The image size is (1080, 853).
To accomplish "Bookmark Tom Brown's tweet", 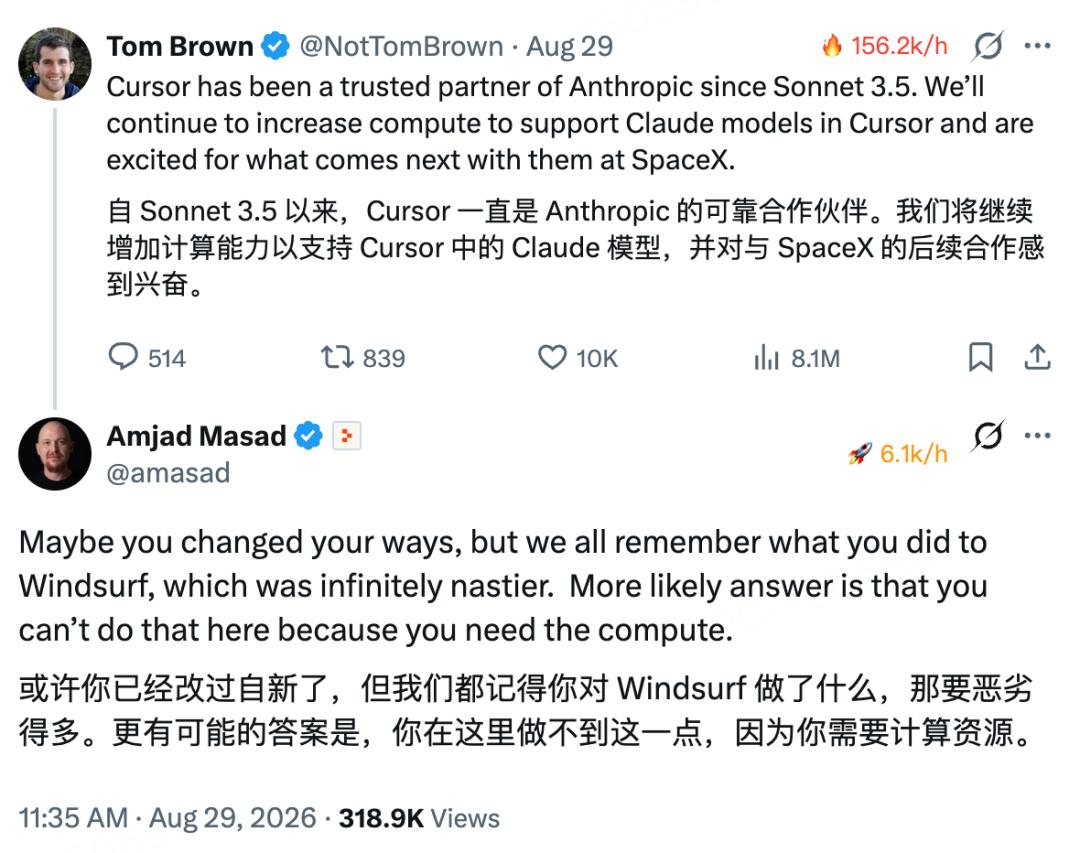I will coord(980,357).
